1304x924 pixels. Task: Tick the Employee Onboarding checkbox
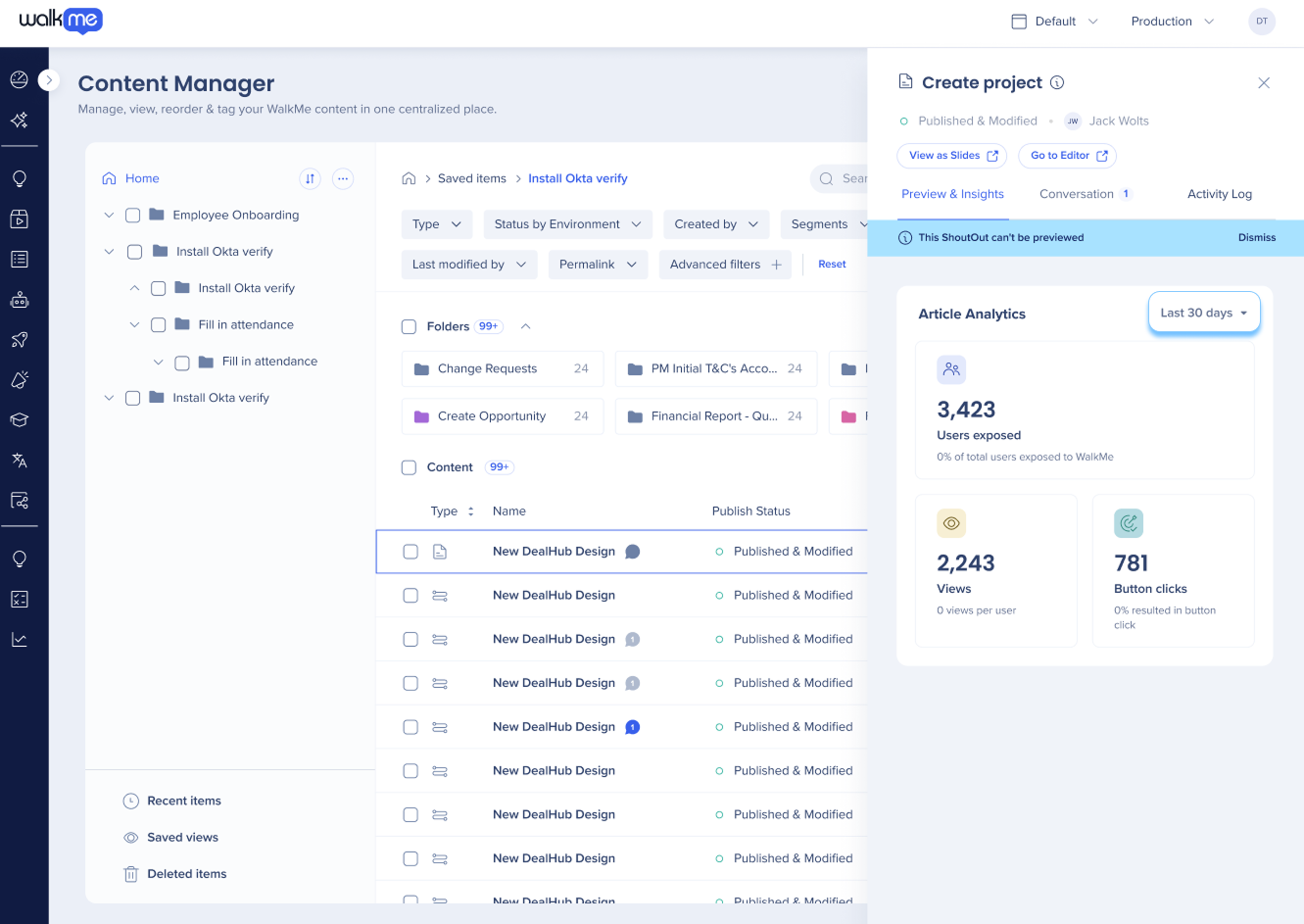(132, 216)
